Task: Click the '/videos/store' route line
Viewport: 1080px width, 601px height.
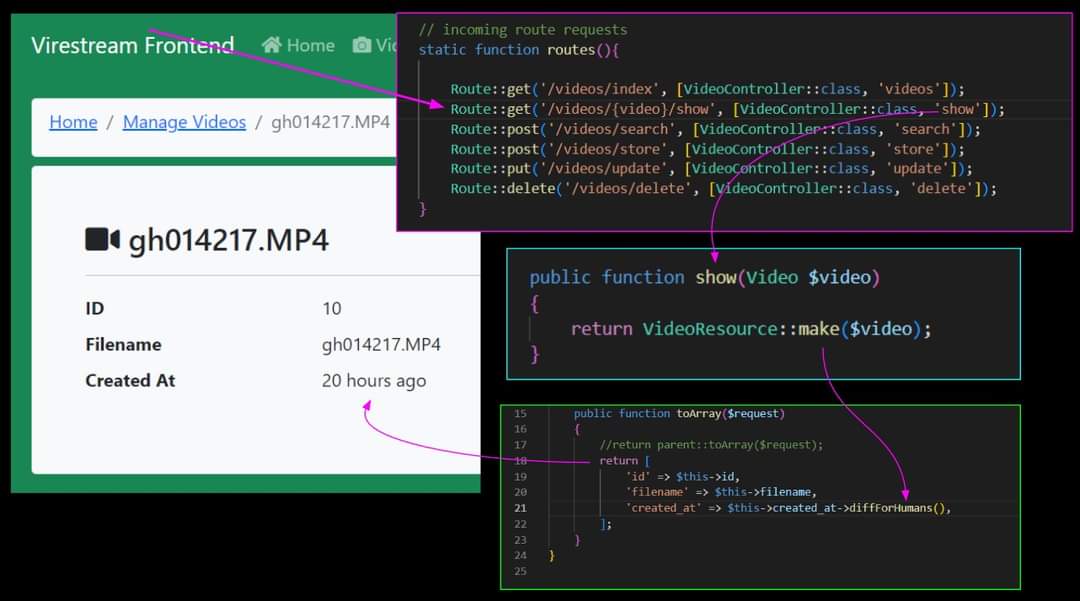Action: point(707,149)
